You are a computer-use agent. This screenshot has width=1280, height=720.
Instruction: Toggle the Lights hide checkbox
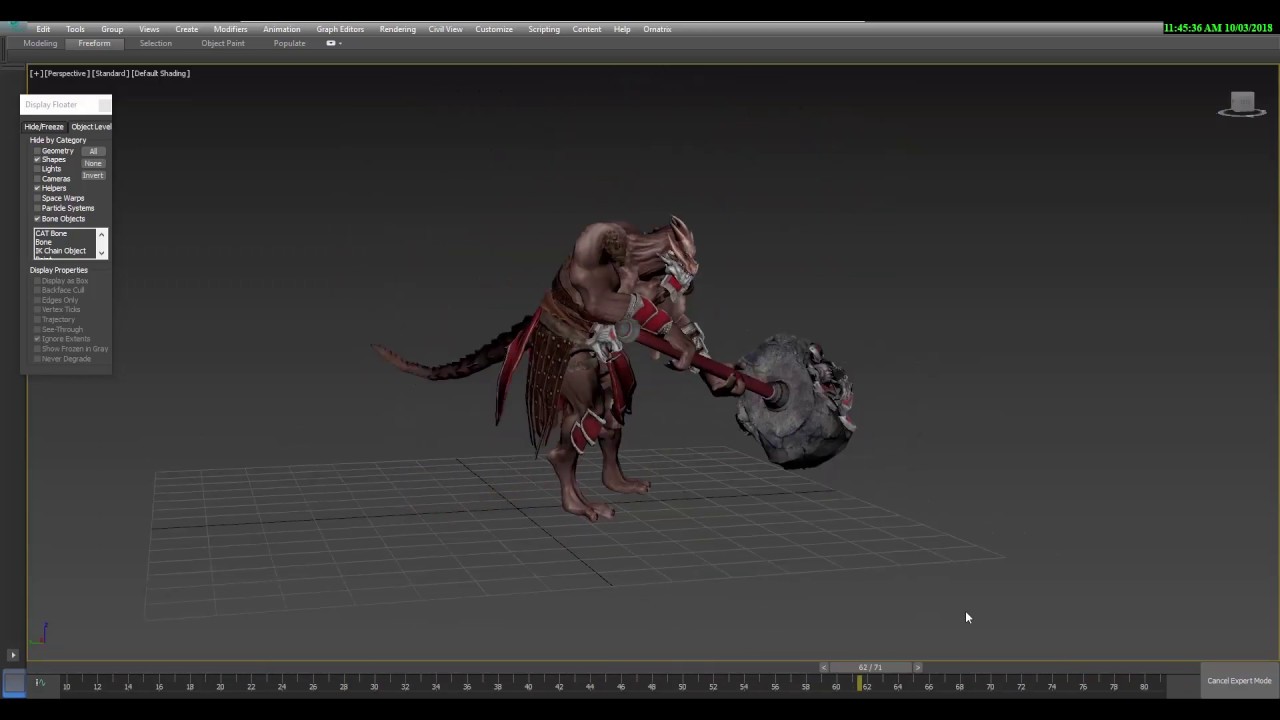tap(37, 169)
